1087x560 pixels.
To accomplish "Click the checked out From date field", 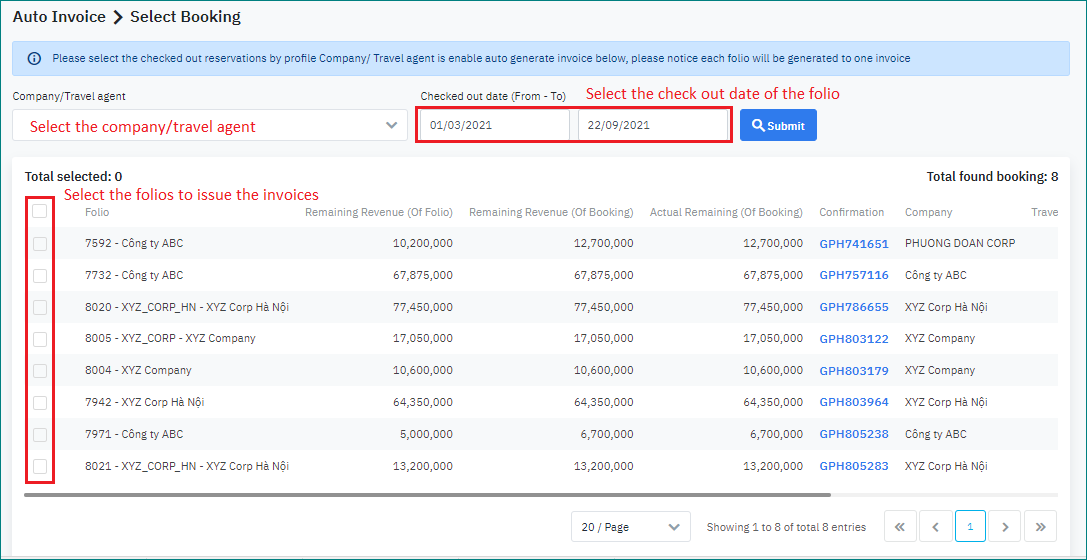I will click(494, 126).
